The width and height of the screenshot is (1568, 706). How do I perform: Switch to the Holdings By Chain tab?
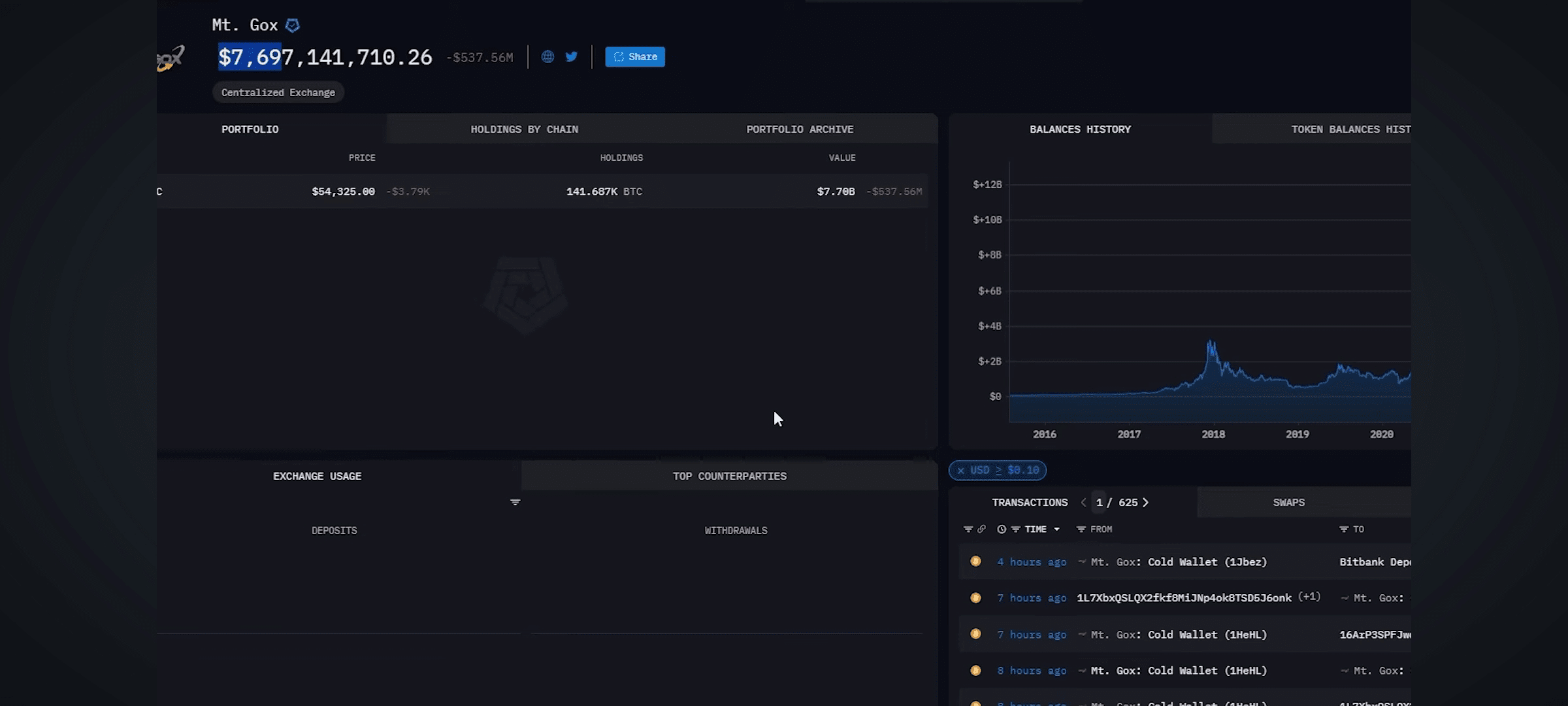pos(524,129)
